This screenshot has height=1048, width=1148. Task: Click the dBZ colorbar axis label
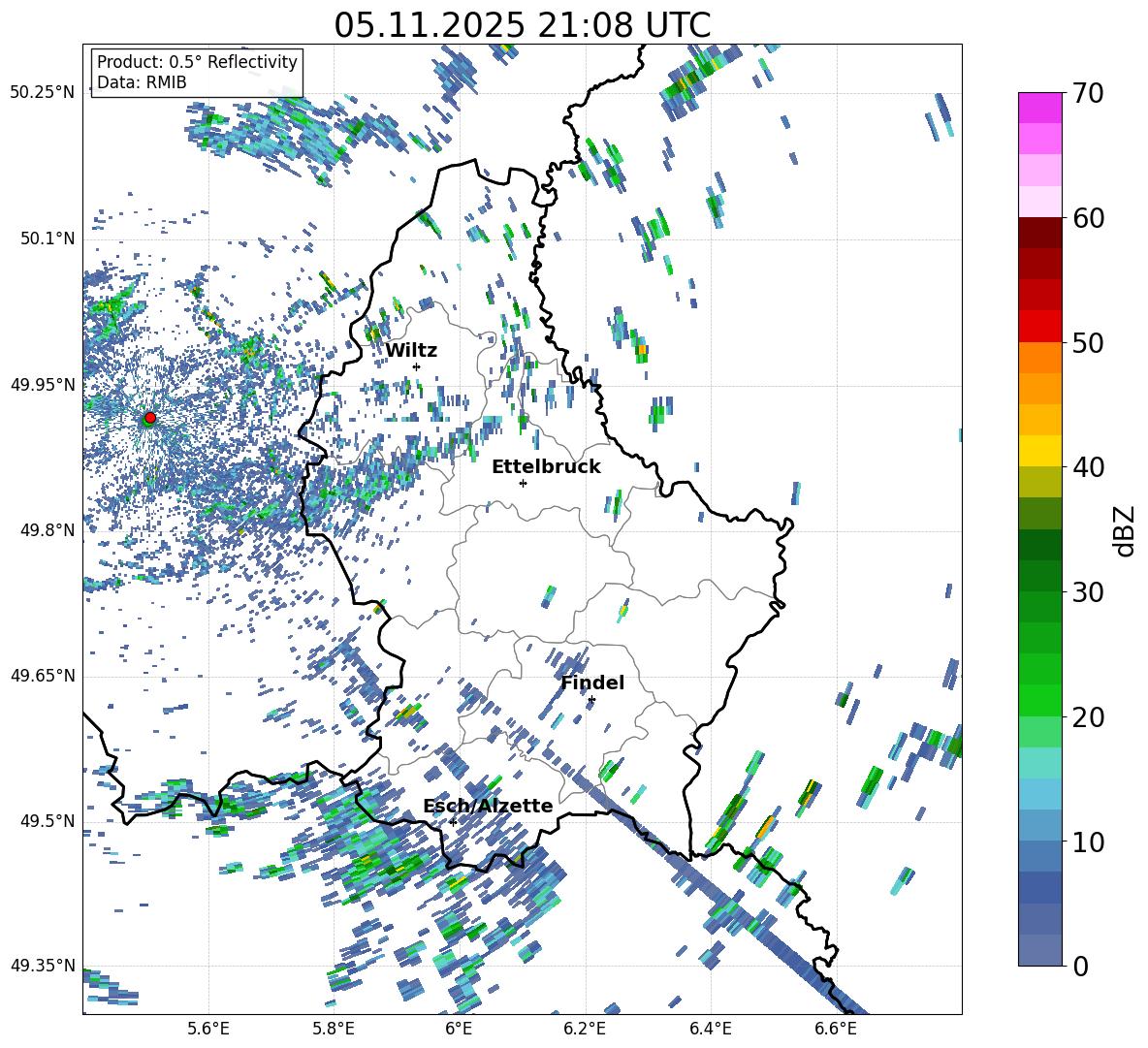(1126, 530)
